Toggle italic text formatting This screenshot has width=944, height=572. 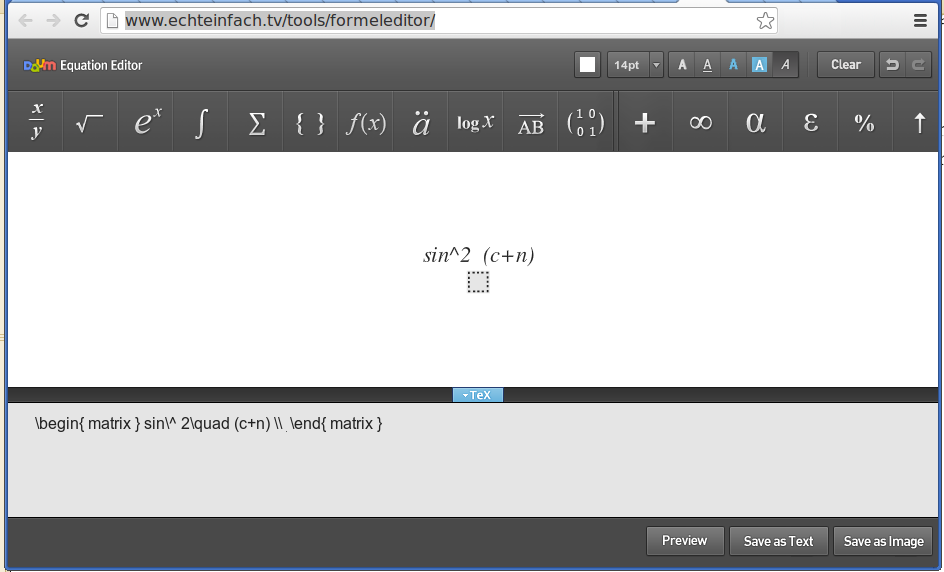(x=785, y=65)
